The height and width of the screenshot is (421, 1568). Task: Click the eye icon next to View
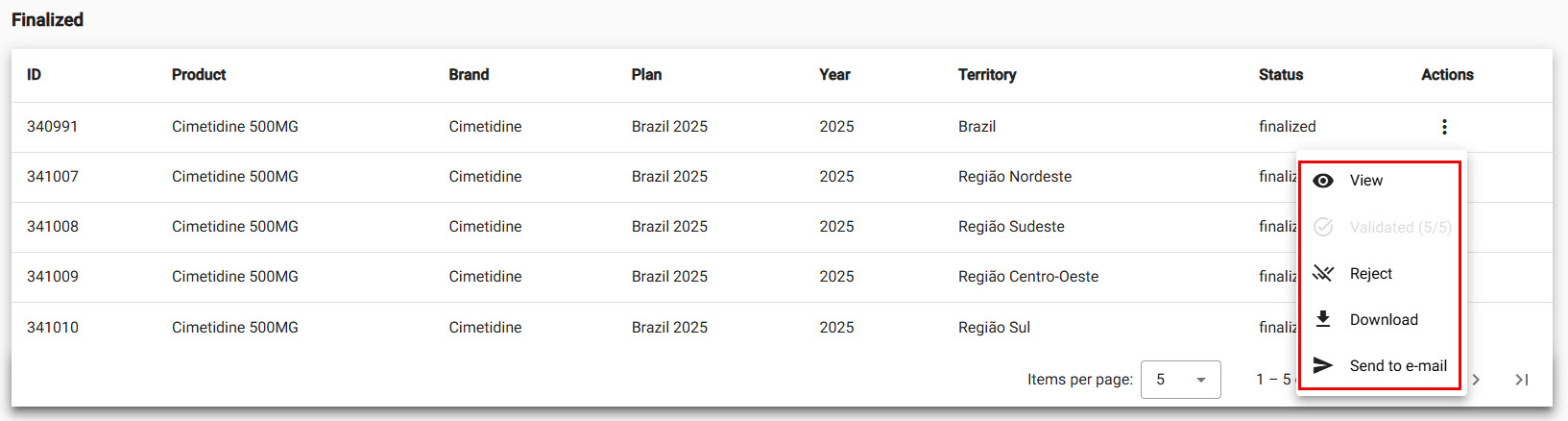(x=1323, y=181)
